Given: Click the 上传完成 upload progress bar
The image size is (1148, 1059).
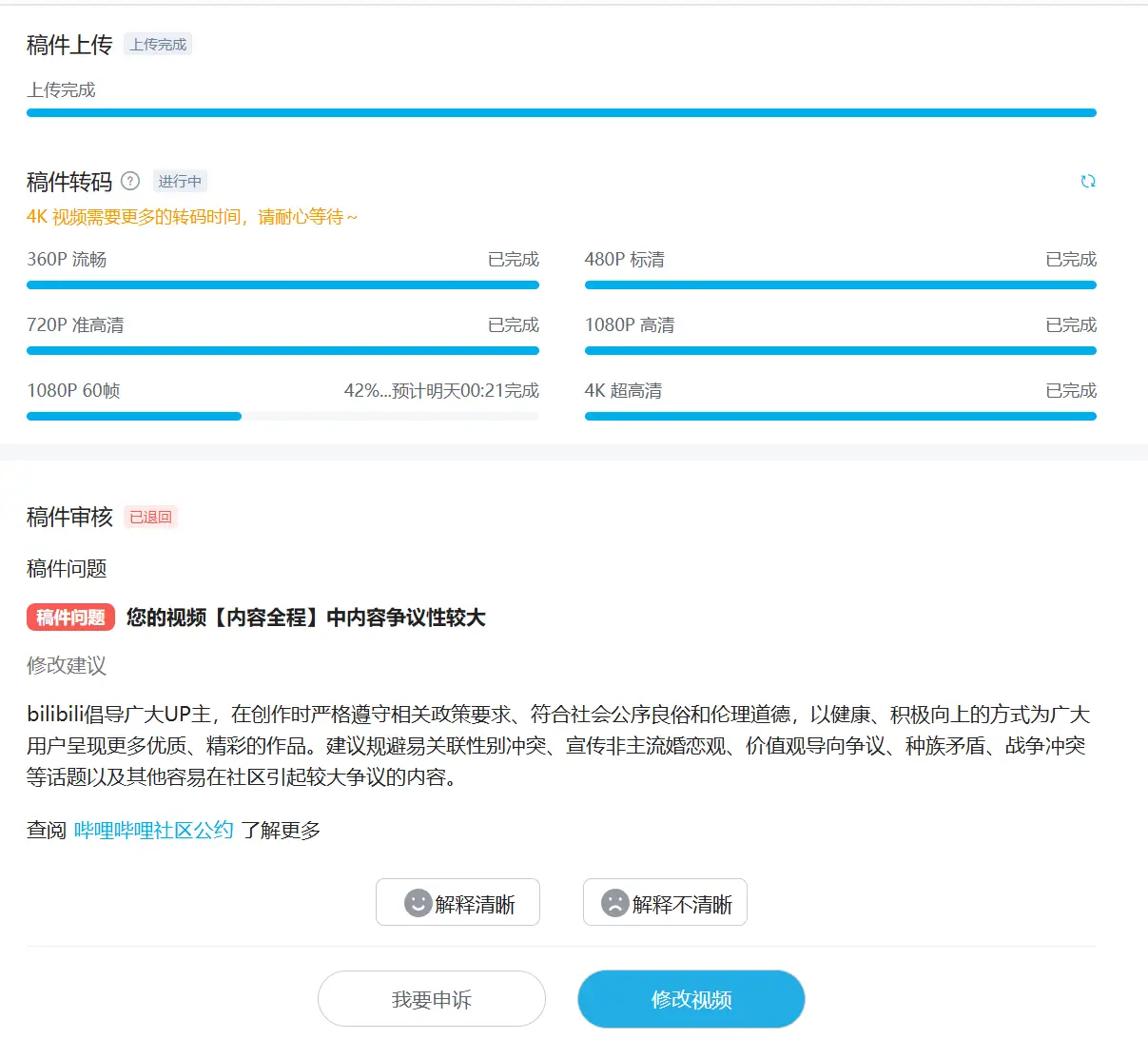Looking at the screenshot, I should click(561, 112).
